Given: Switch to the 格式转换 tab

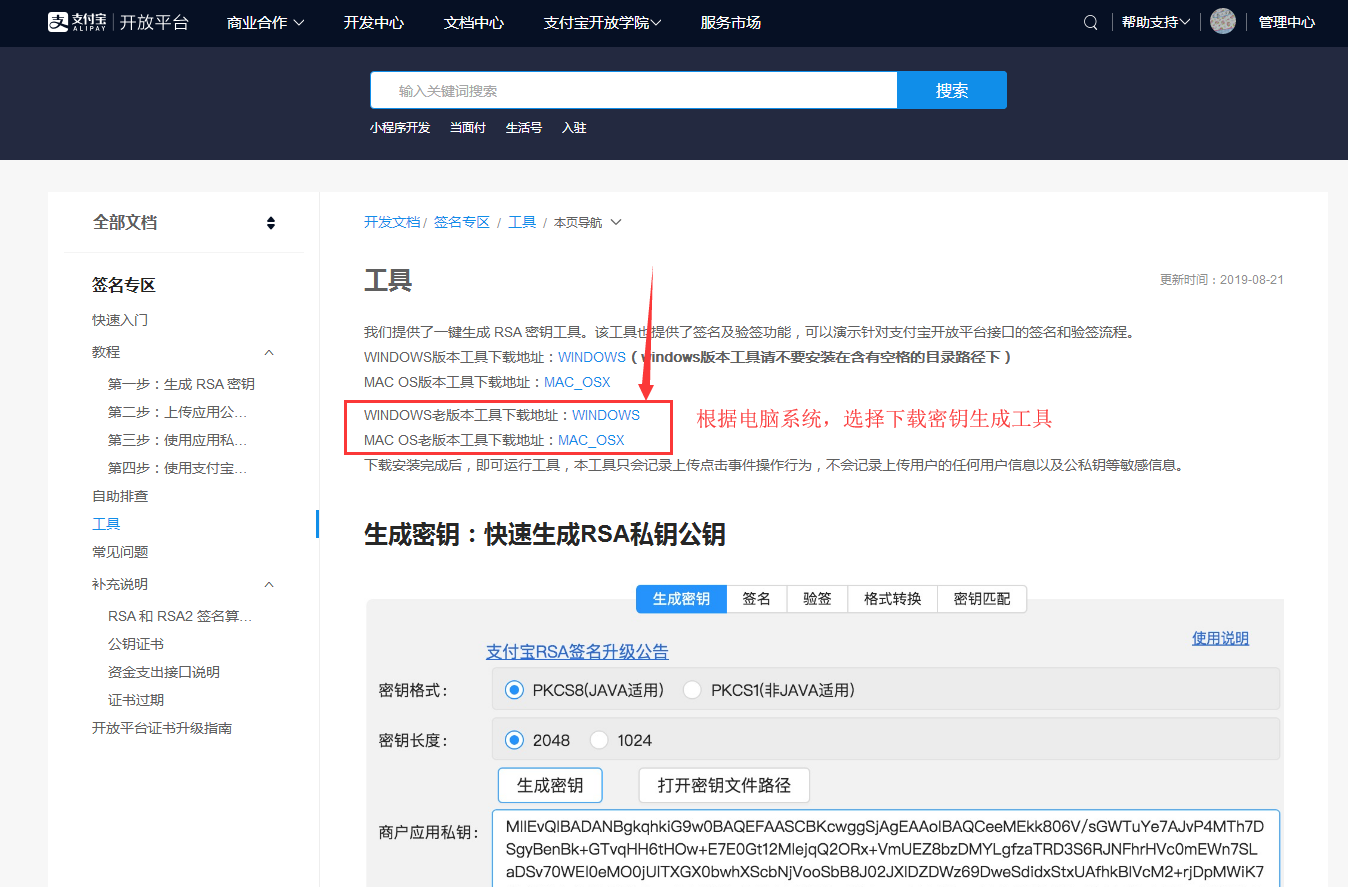Looking at the screenshot, I should pyautogui.click(x=892, y=599).
